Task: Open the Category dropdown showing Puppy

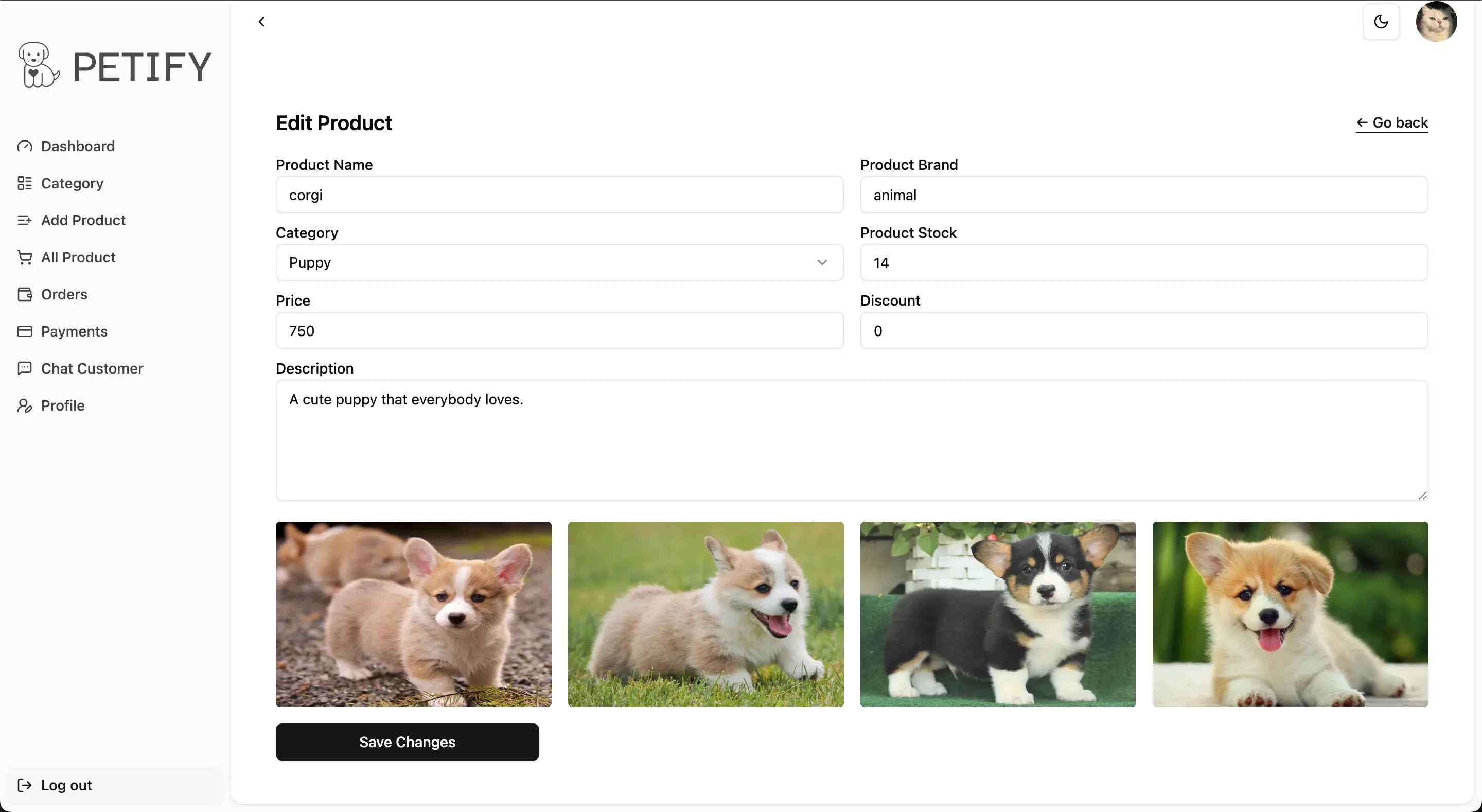Action: 559,262
